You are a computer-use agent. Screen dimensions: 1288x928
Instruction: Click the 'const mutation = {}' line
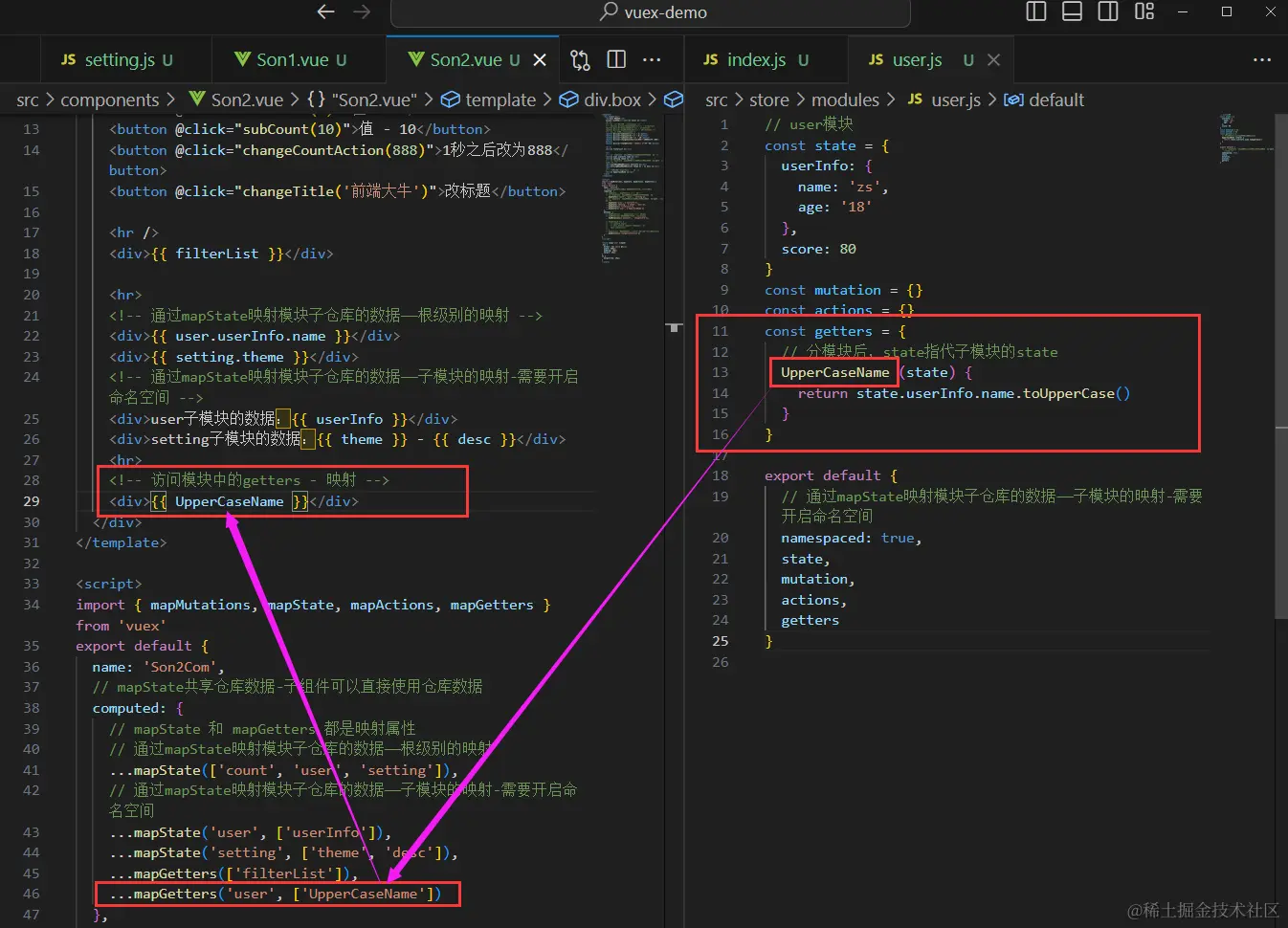pos(843,290)
